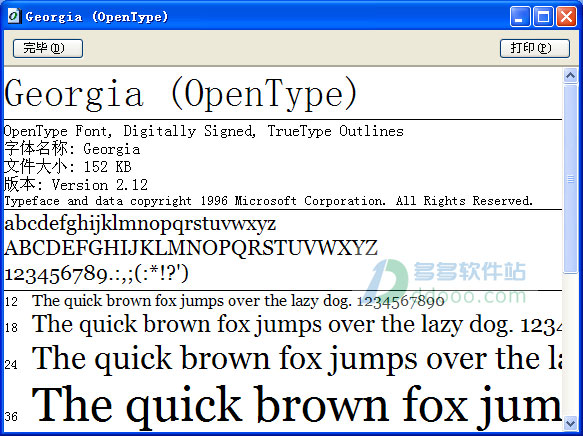This screenshot has height=436, width=583.
Task: Close the Georgia font viewer window
Action: coord(566,17)
